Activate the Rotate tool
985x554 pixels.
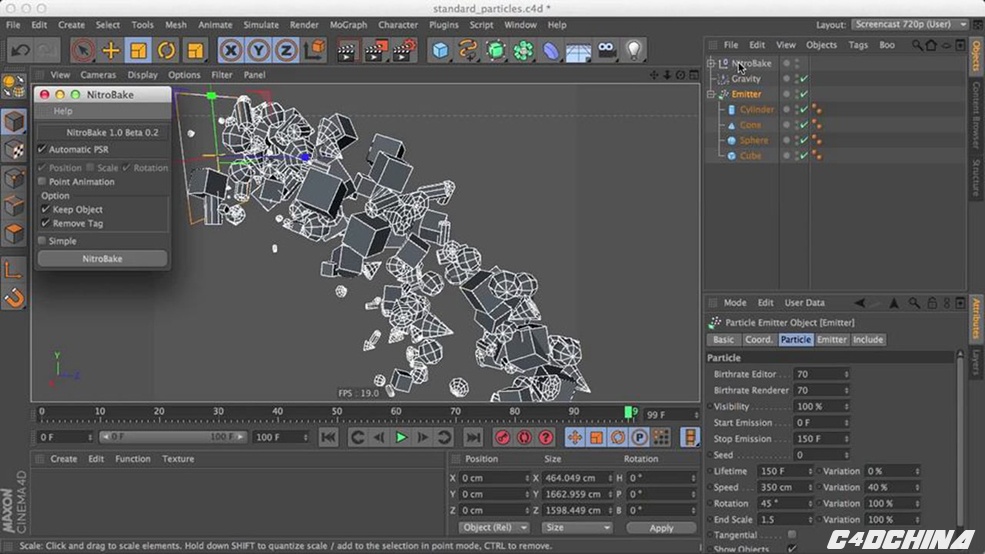click(x=166, y=50)
